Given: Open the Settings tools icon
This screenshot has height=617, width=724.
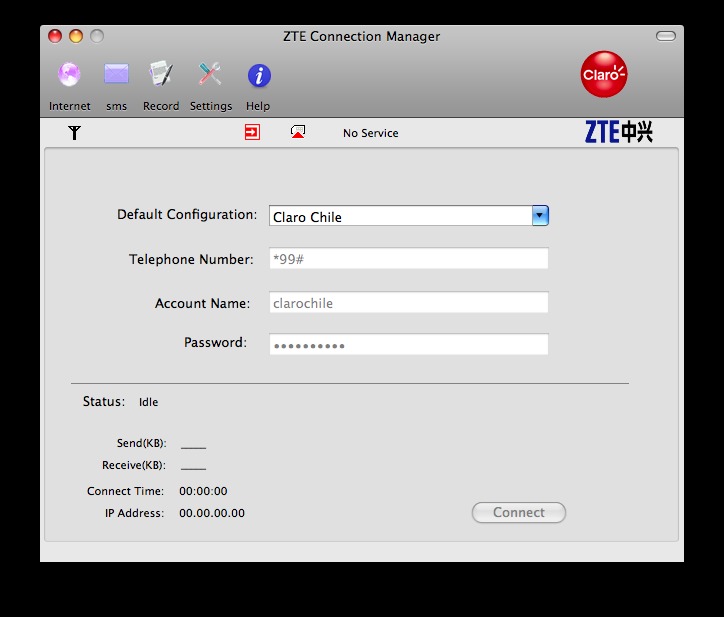Looking at the screenshot, I should 210,74.
